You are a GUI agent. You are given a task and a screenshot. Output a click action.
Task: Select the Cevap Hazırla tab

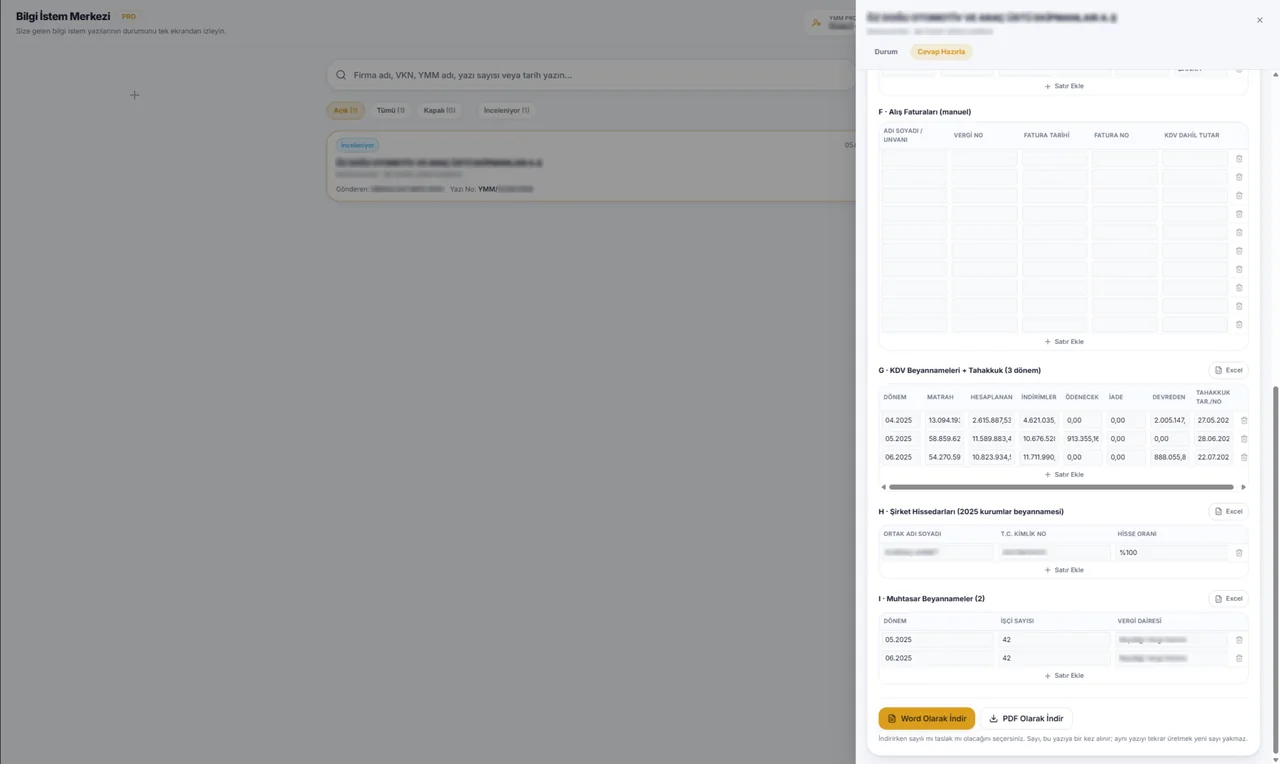point(941,52)
